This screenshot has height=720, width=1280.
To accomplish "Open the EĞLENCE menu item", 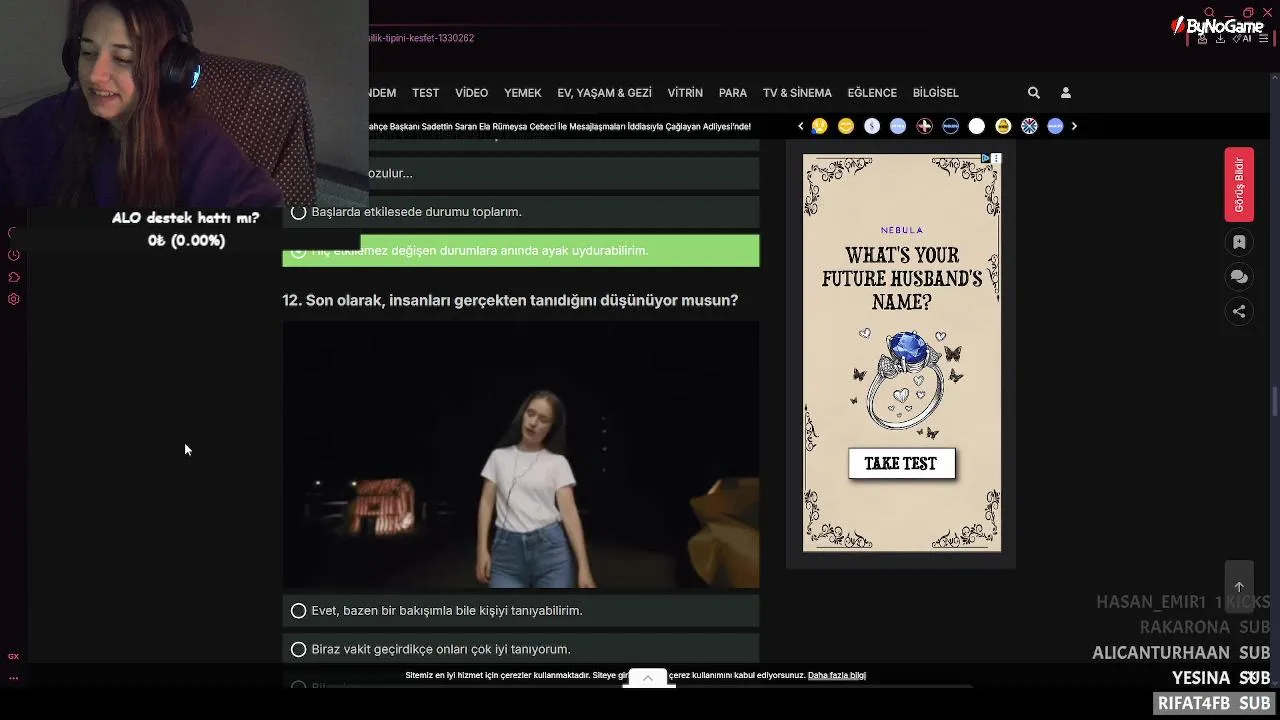I will [872, 93].
